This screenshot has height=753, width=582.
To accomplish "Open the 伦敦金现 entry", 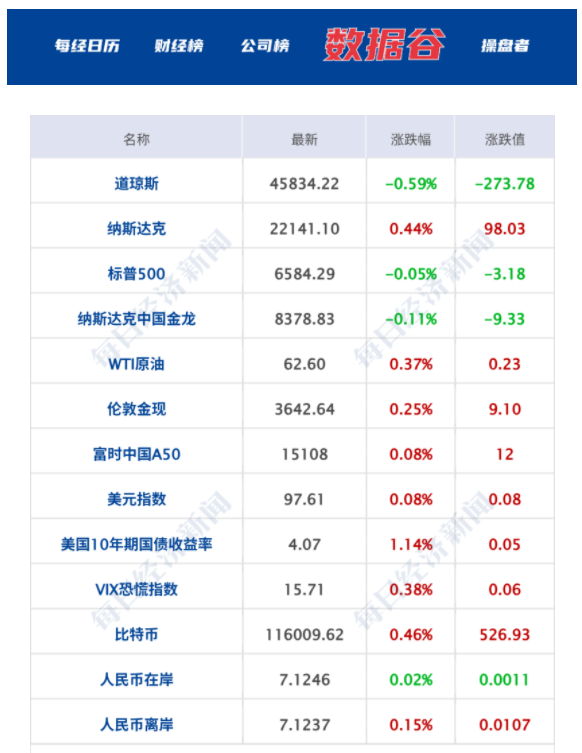I will coord(136,409).
